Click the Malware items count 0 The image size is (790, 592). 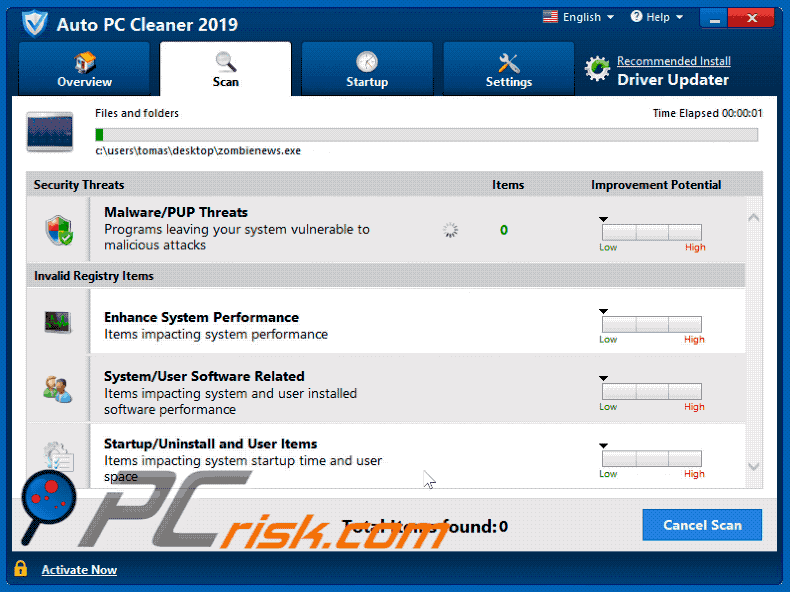(x=504, y=230)
